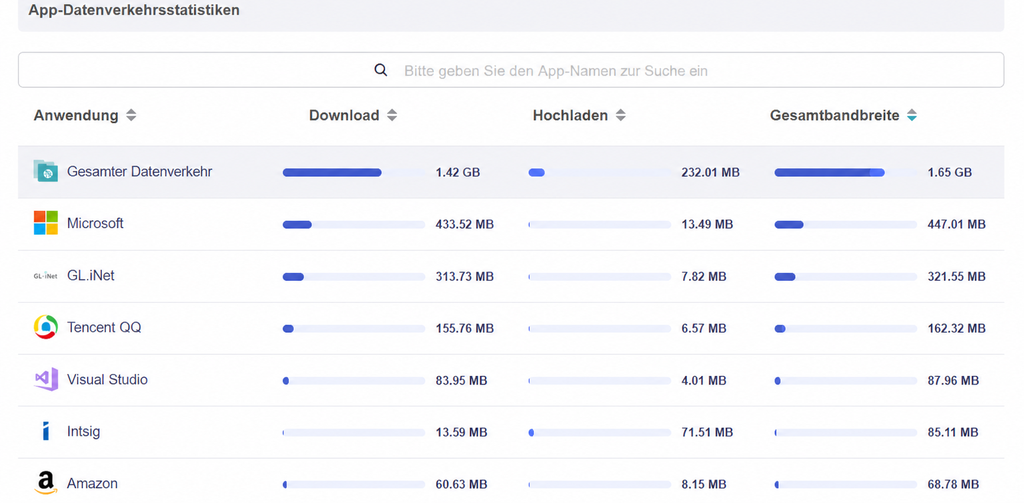Click the 13.49 MB upload value
Viewport: 1024px width, 503px height.
click(707, 225)
